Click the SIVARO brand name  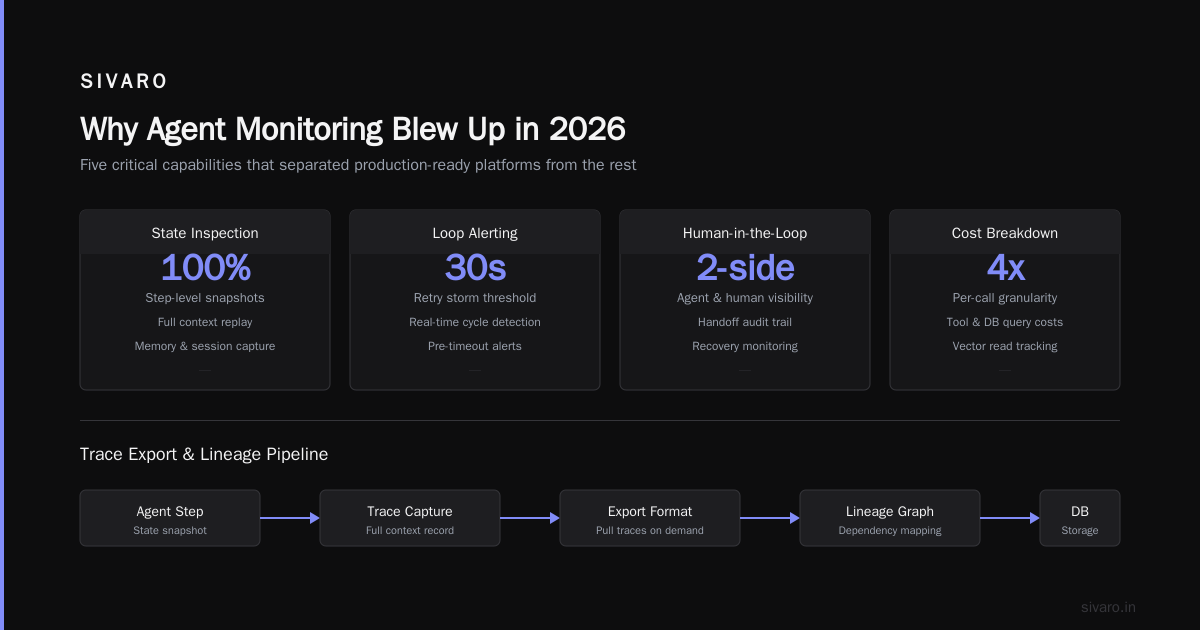coord(124,82)
